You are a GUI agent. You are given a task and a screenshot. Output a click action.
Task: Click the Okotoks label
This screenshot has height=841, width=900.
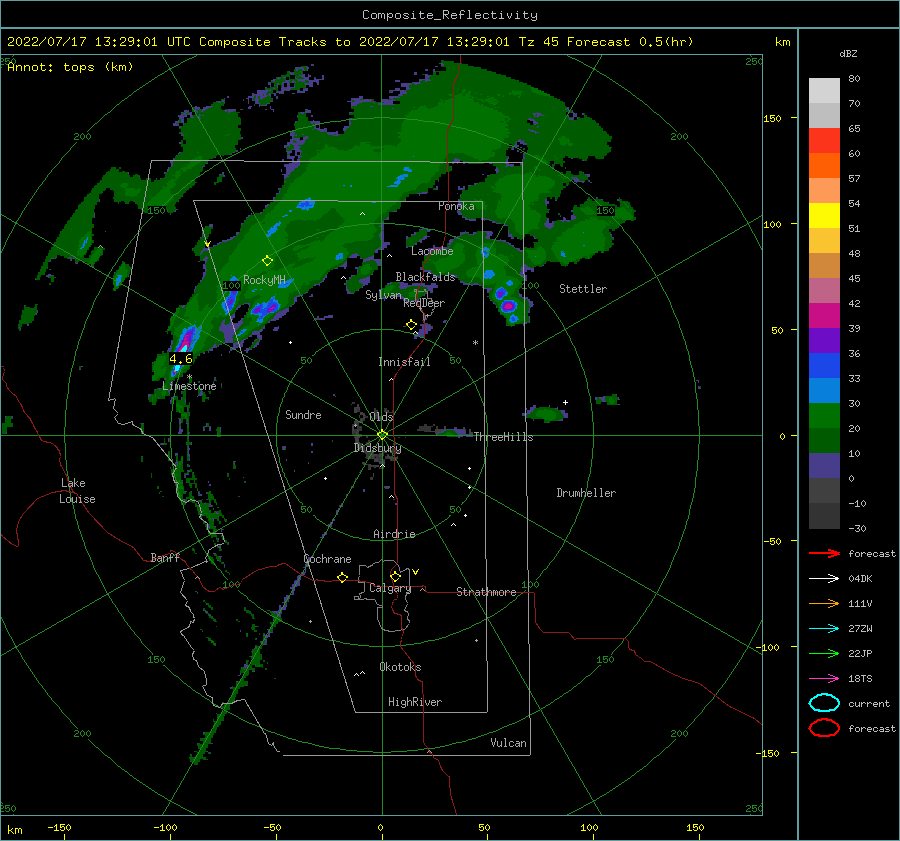tap(400, 667)
